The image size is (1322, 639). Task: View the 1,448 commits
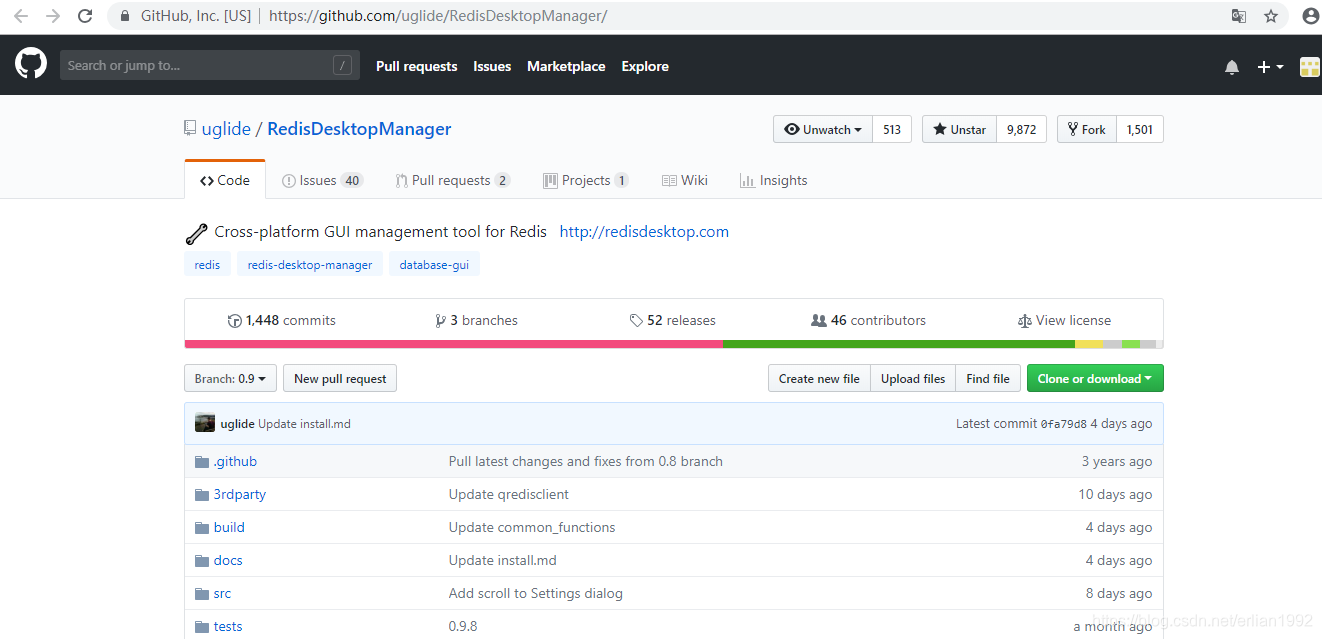[x=282, y=321]
